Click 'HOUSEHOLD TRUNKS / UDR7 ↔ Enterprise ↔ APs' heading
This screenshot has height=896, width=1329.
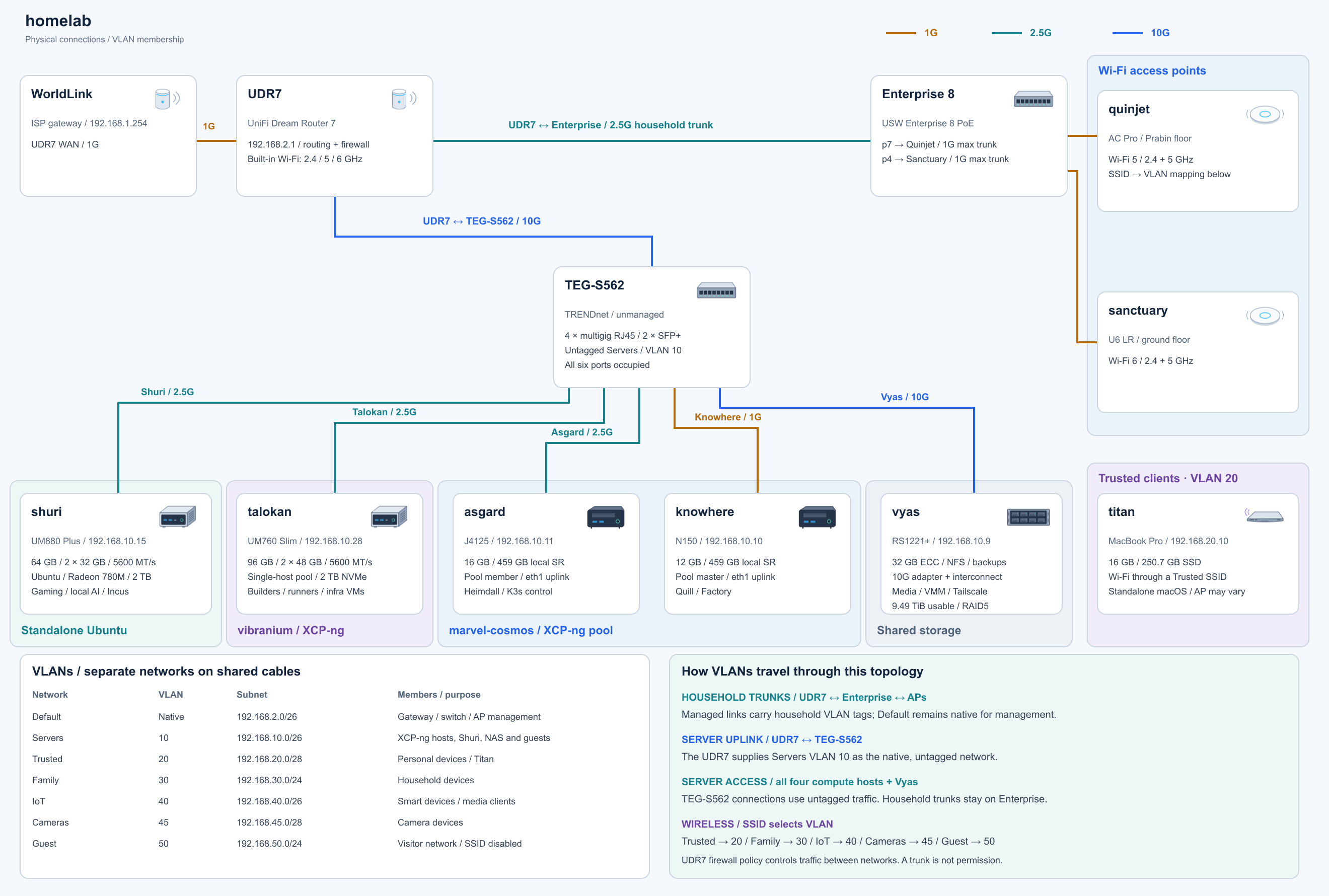pos(804,697)
